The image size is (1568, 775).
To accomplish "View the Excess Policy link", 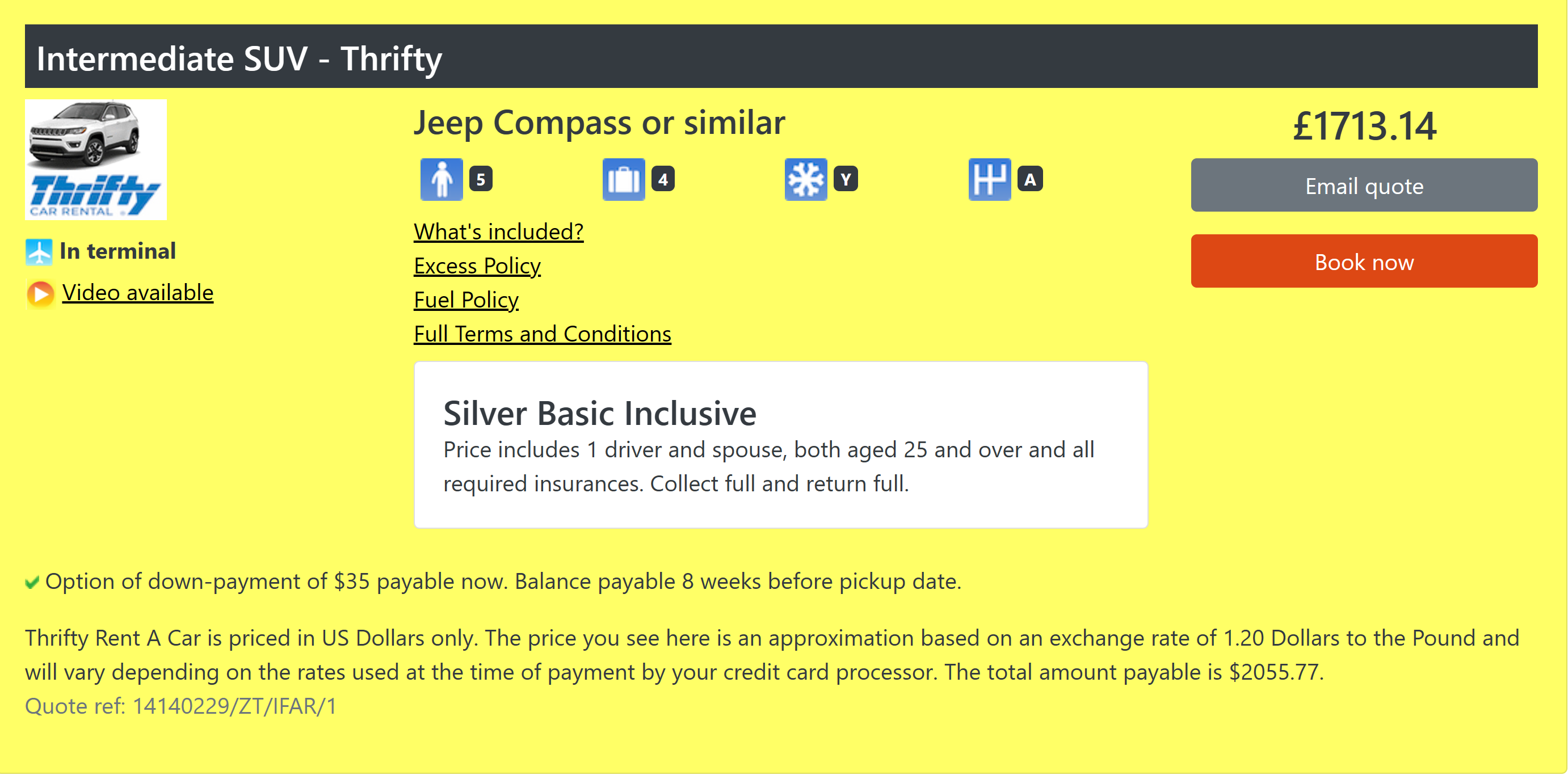I will point(477,266).
